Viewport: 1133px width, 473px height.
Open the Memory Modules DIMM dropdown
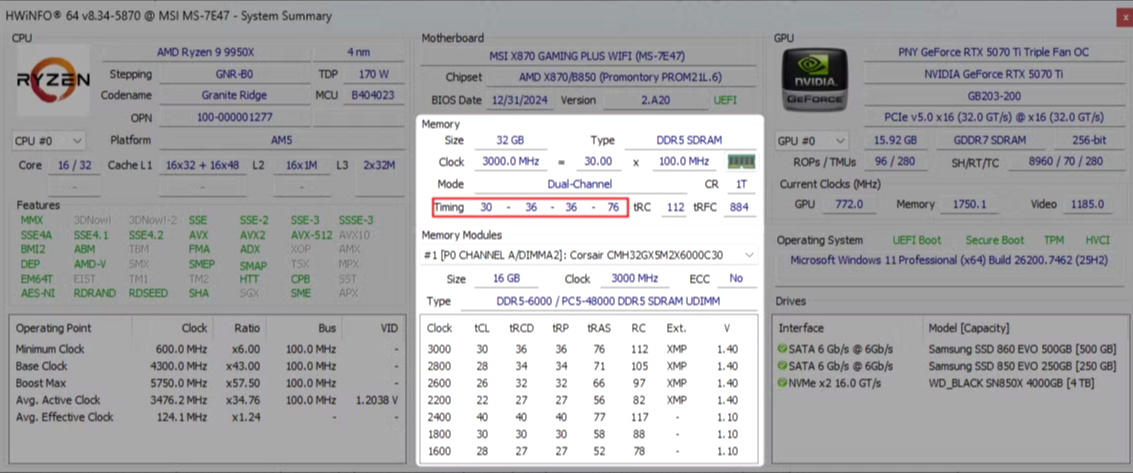tap(590, 256)
